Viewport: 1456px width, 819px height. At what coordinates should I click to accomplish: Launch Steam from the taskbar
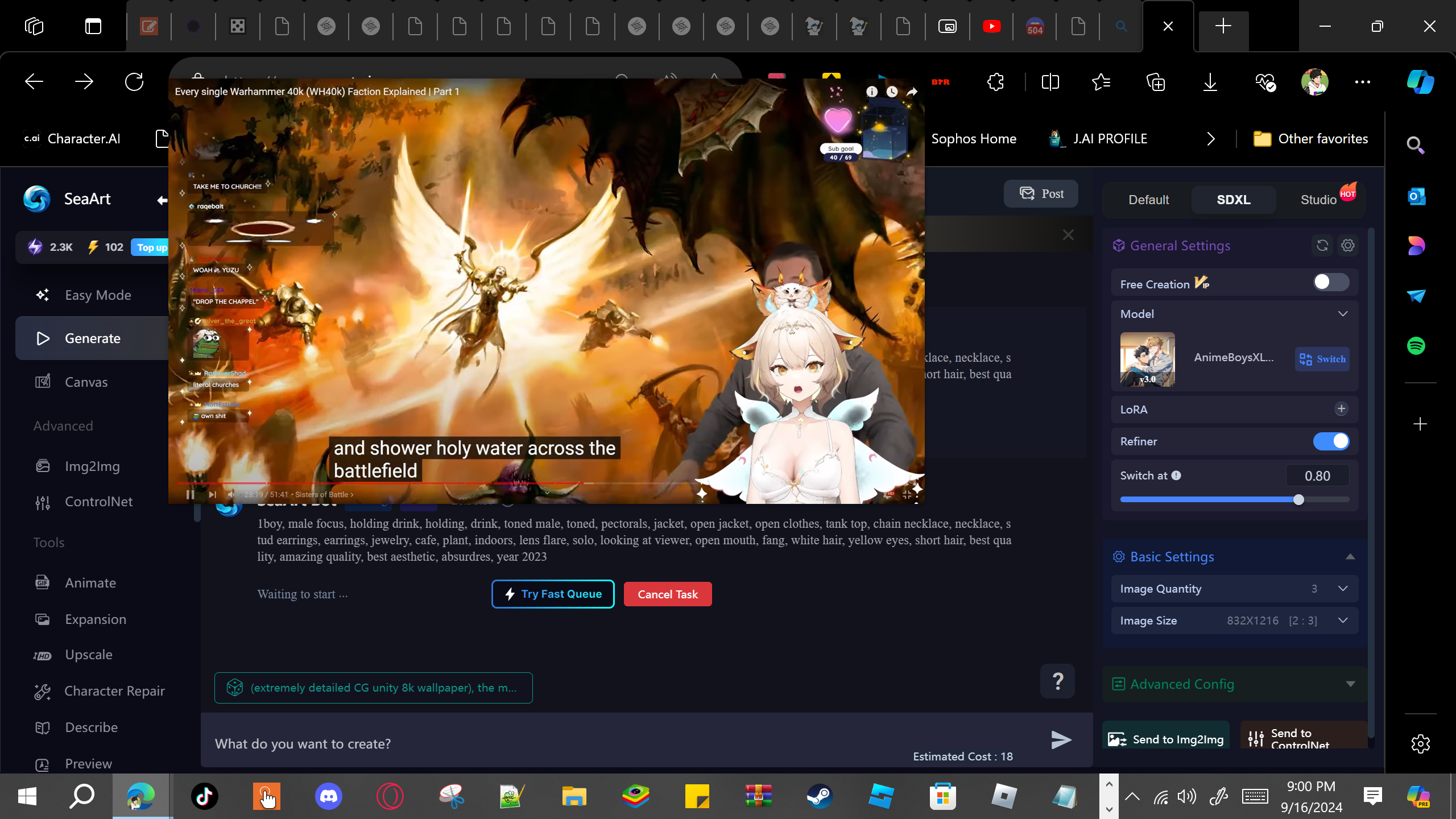coord(820,796)
